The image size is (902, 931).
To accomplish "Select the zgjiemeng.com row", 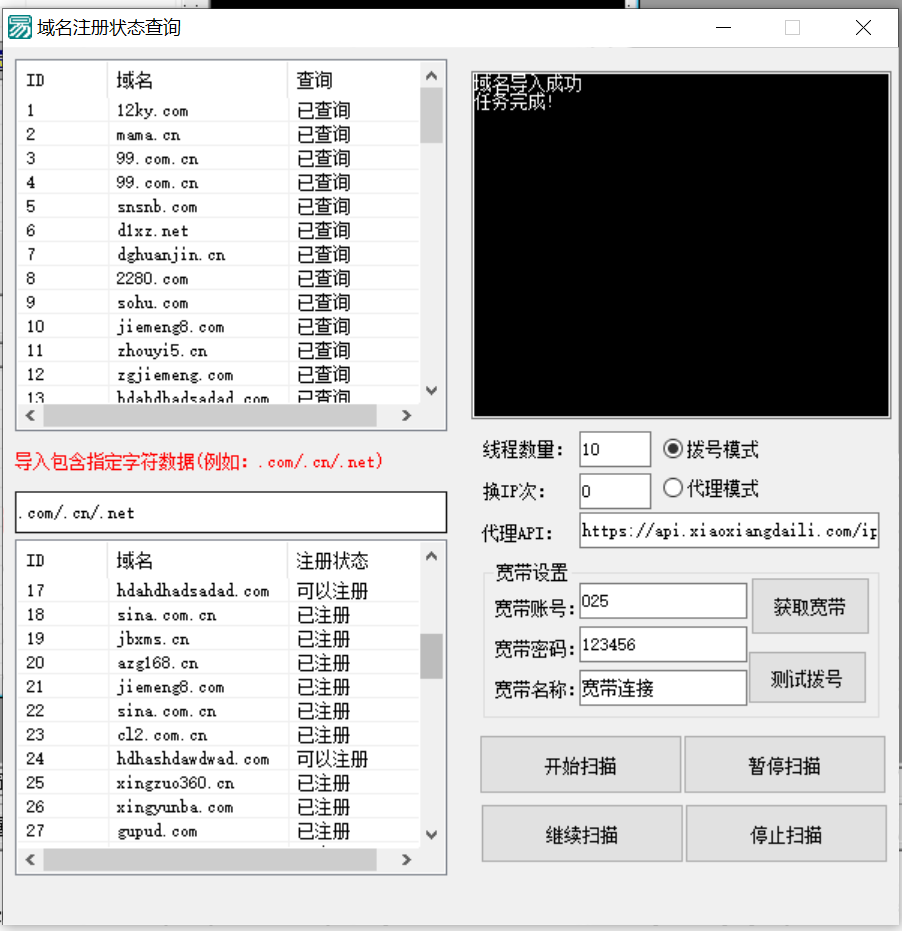I will [219, 375].
